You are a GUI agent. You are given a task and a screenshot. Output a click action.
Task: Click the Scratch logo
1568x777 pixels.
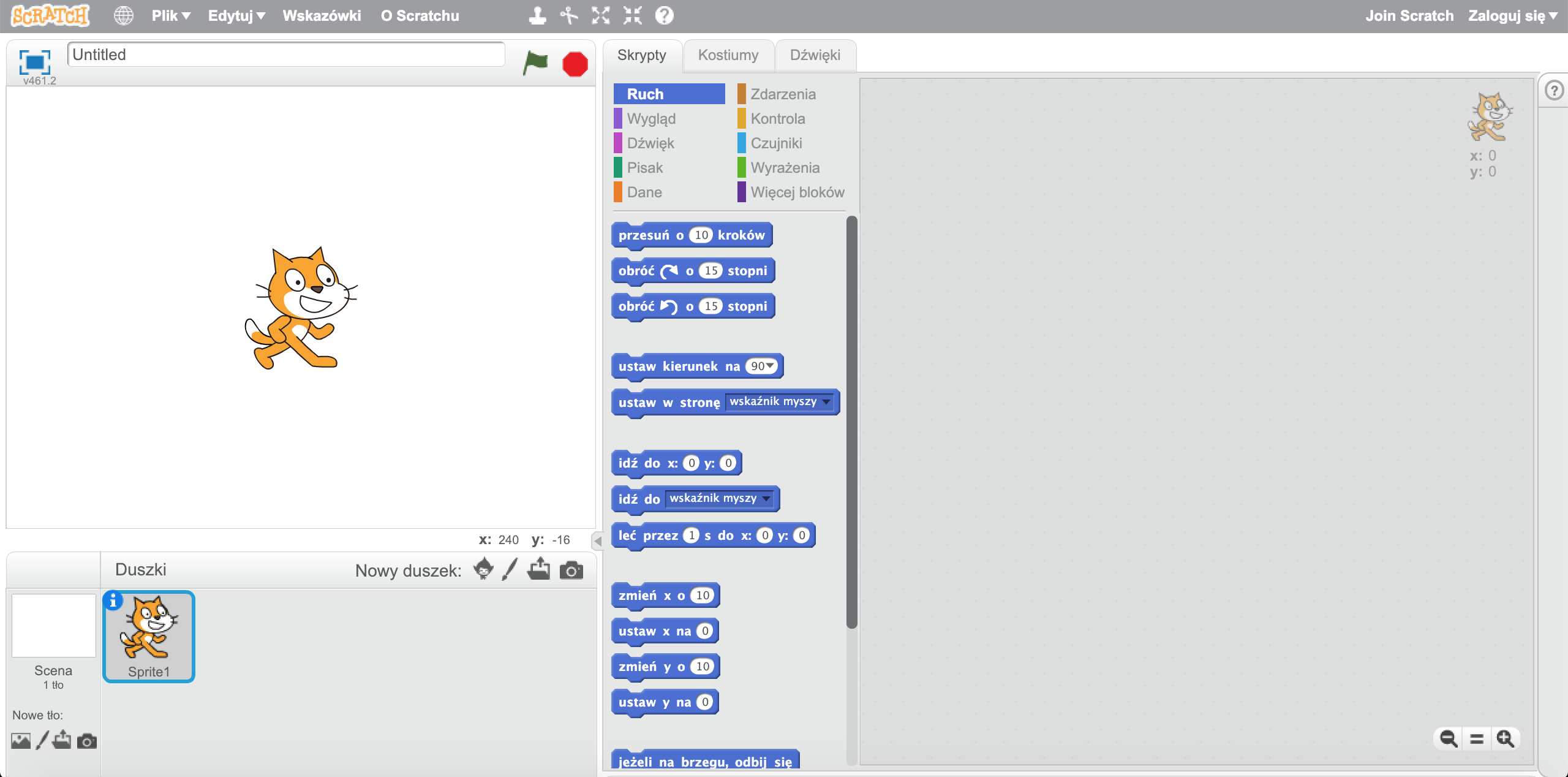50,16
